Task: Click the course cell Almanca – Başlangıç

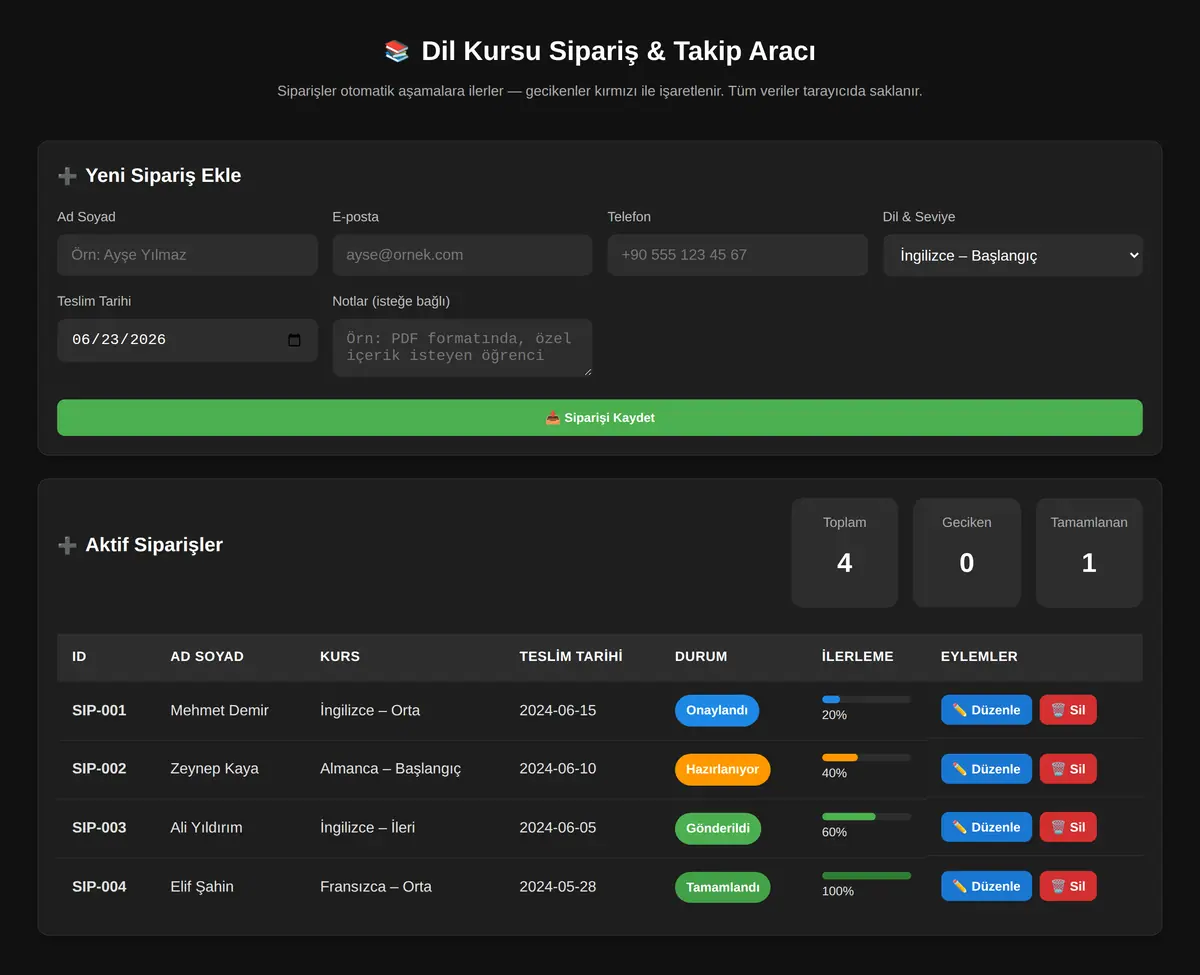Action: (391, 769)
